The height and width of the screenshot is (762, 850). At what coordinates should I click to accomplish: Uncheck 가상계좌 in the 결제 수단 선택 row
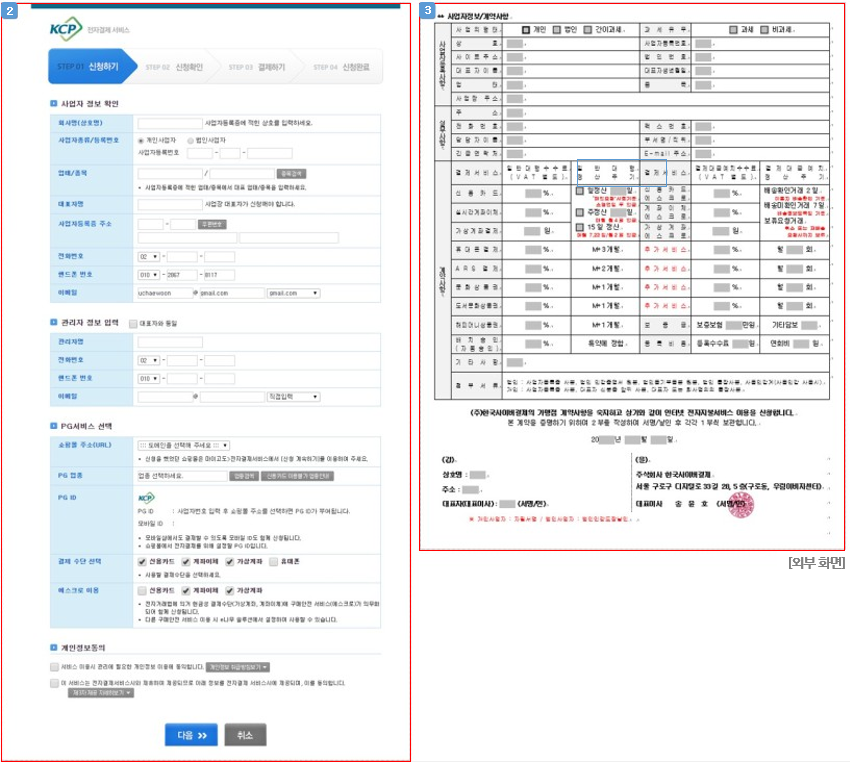pos(230,561)
